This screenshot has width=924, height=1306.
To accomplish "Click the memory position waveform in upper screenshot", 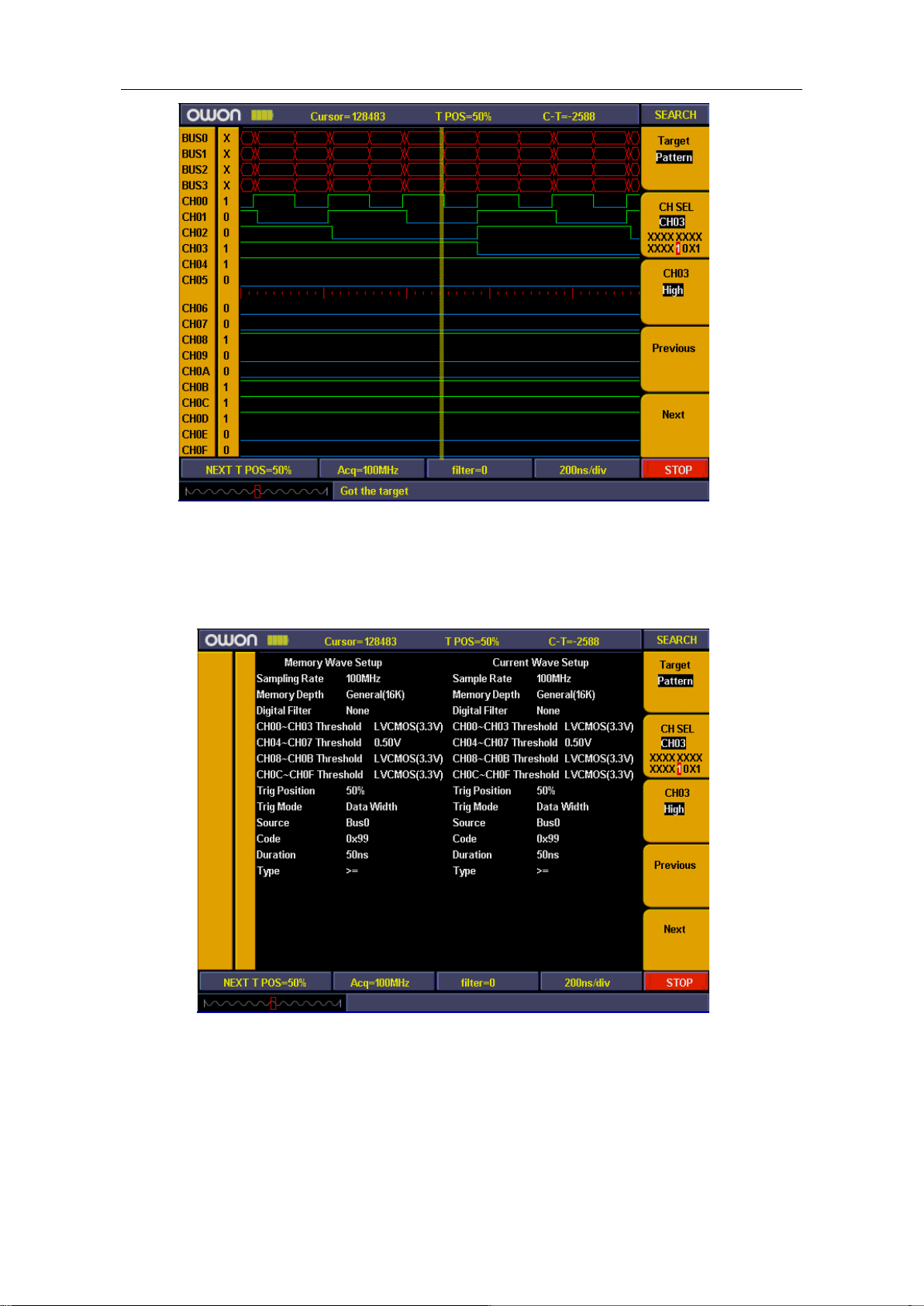I will [x=256, y=491].
